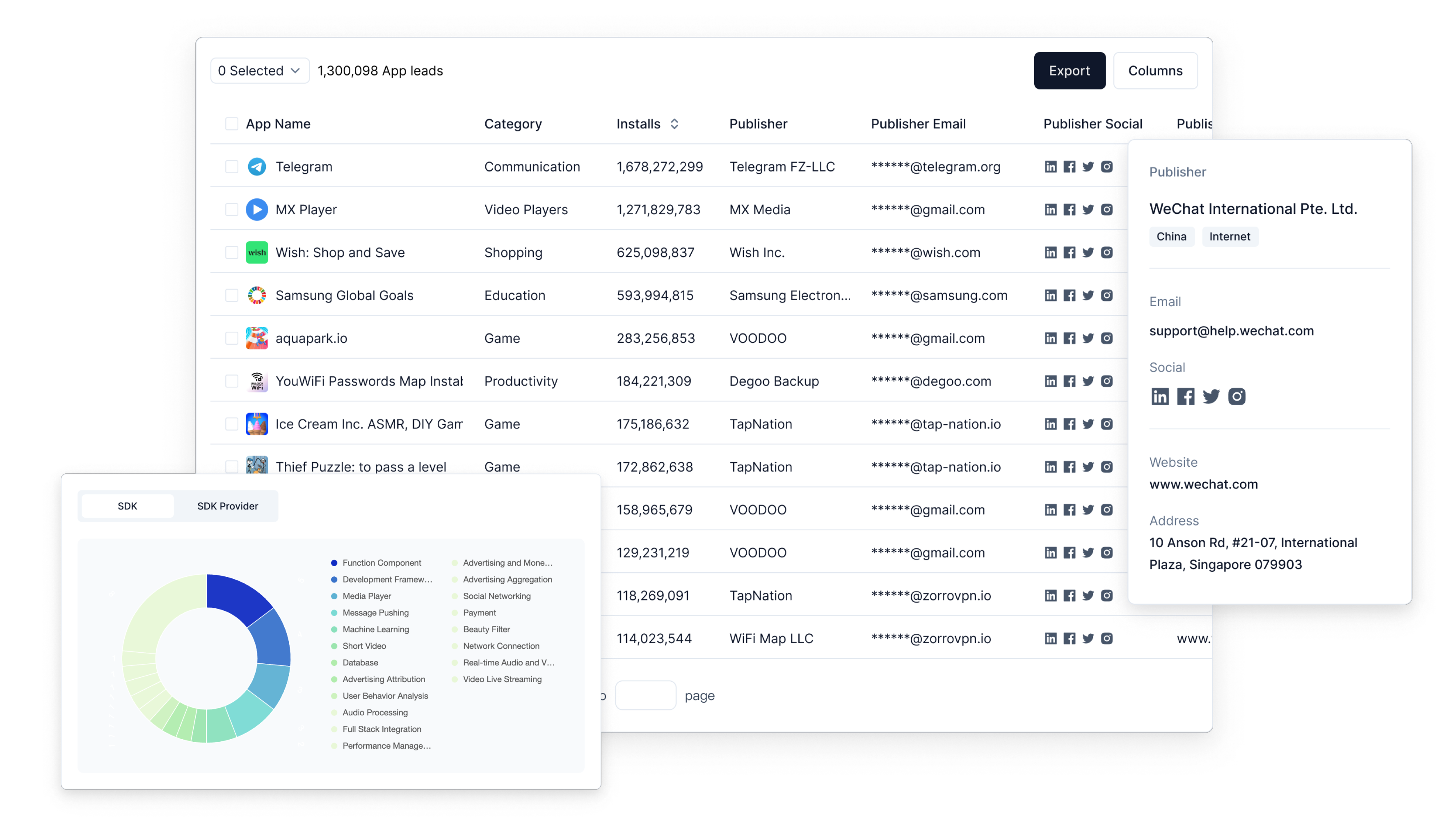Open the Columns button
The width and height of the screenshot is (1456, 823).
tap(1155, 71)
